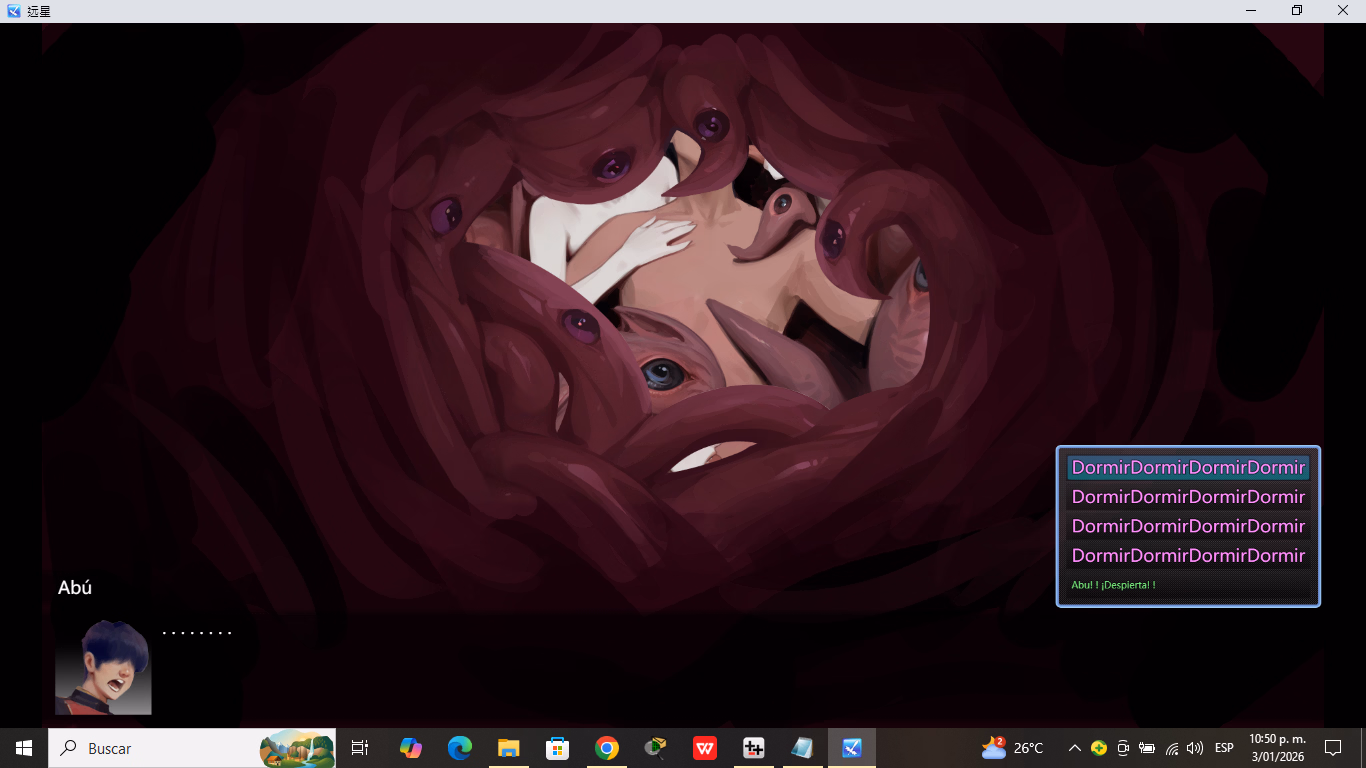The image size is (1366, 768).
Task: Open the notifications action center
Action: (x=1332, y=748)
